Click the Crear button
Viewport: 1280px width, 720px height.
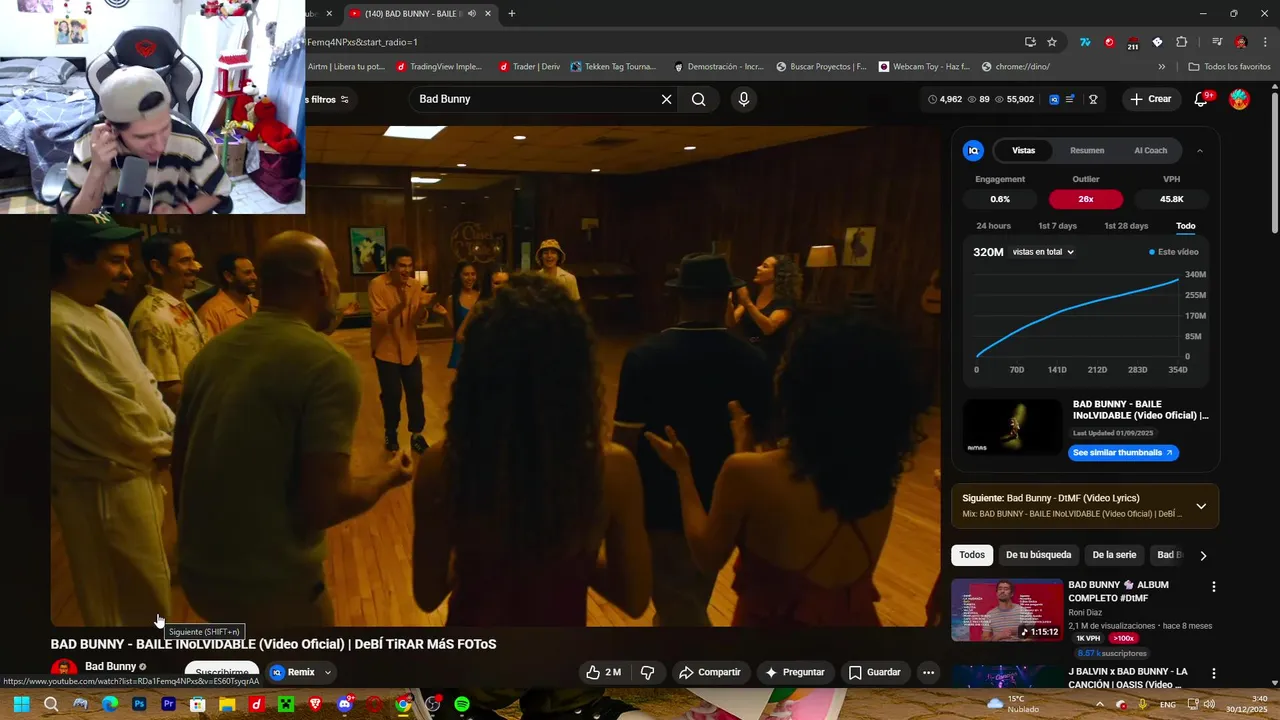(1150, 99)
